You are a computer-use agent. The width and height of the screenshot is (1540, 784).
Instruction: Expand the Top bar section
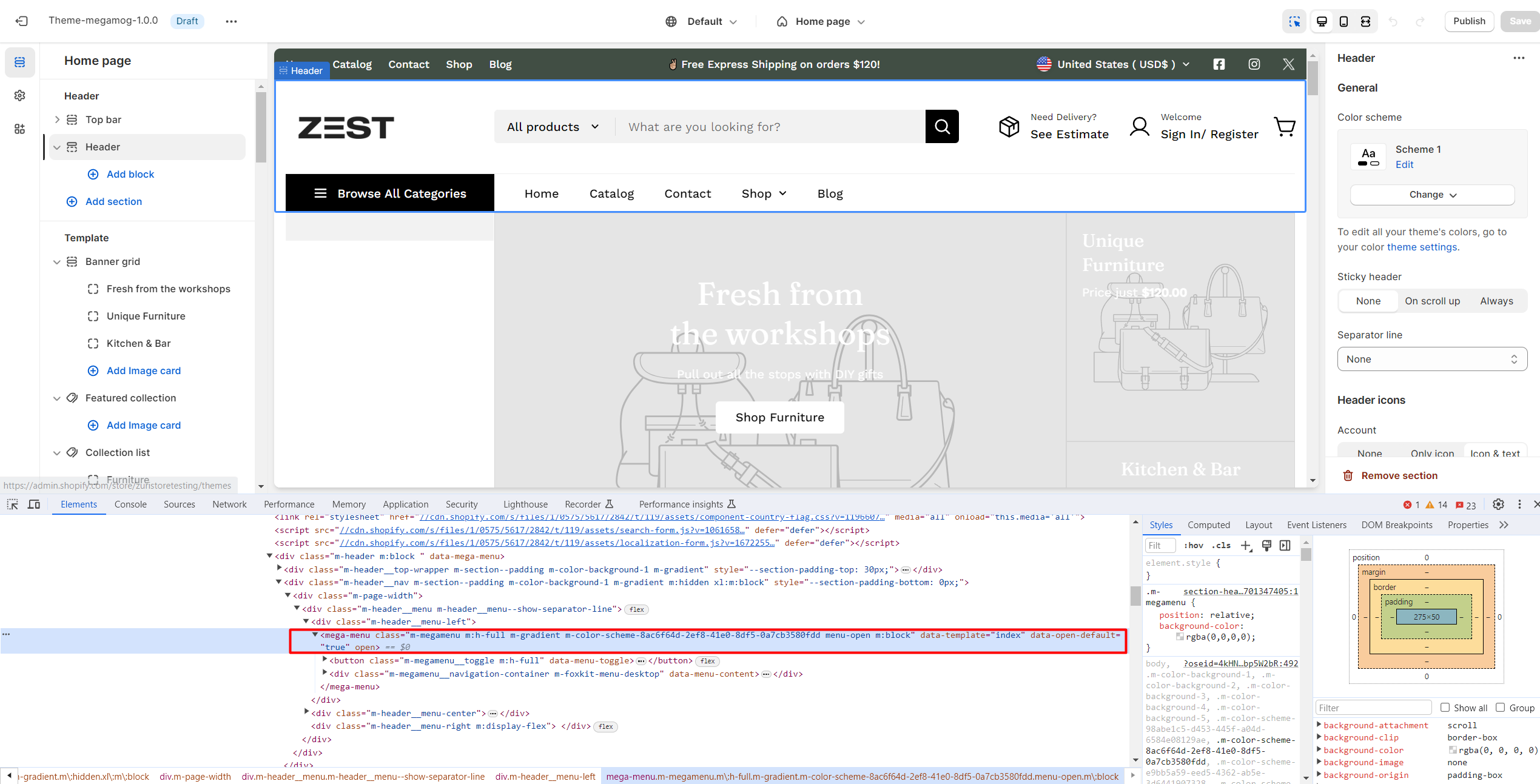(57, 119)
